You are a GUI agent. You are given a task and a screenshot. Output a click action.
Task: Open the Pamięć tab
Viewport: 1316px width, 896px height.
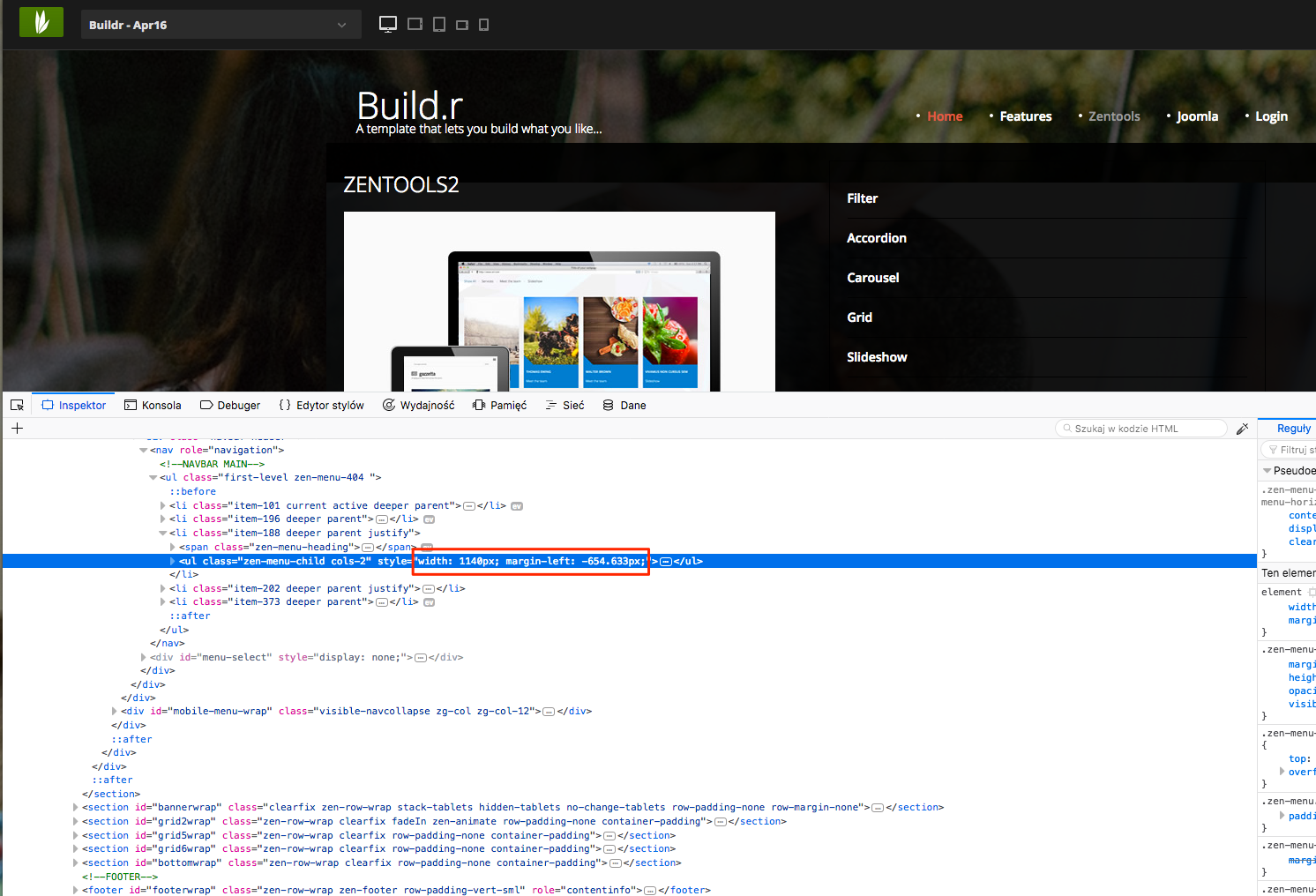coord(499,406)
